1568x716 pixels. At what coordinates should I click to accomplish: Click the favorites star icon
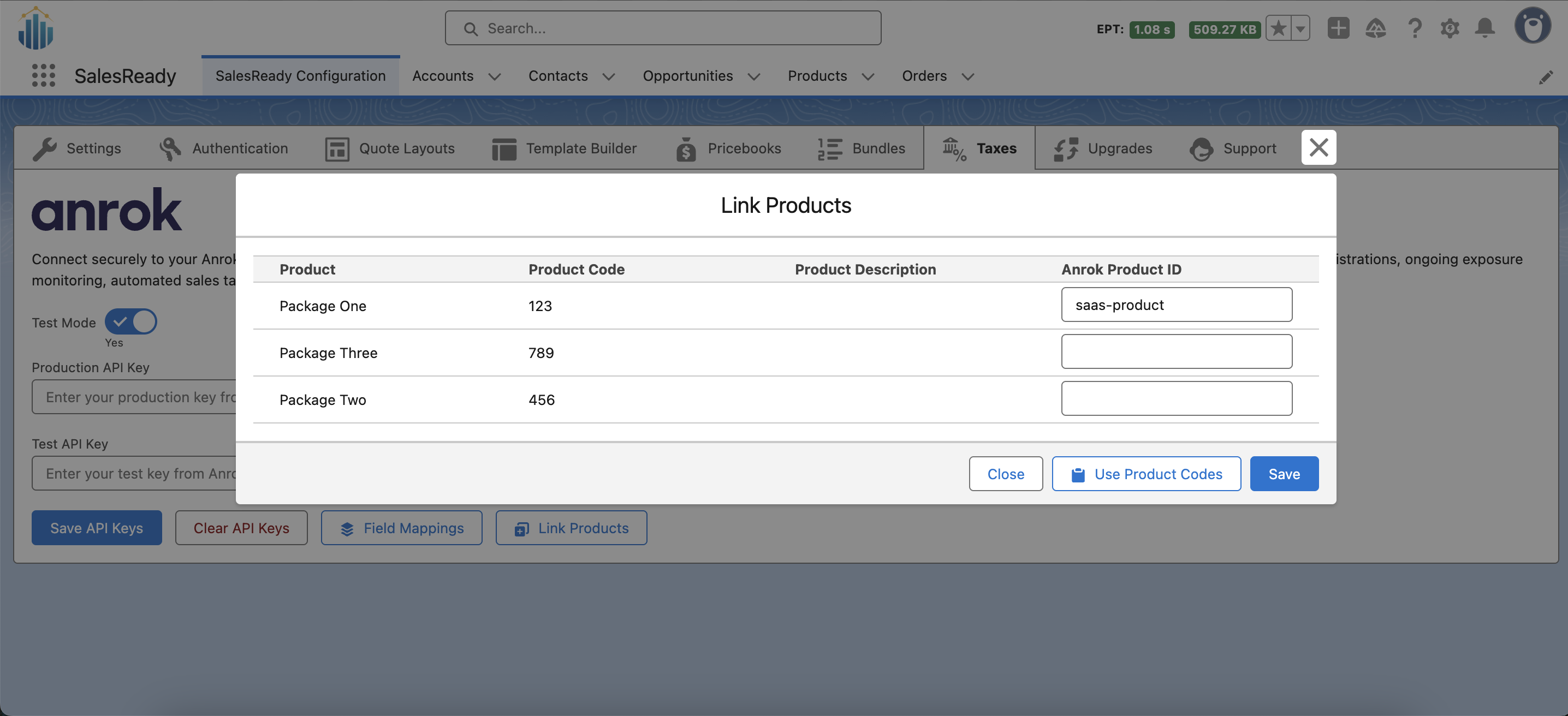[1278, 28]
